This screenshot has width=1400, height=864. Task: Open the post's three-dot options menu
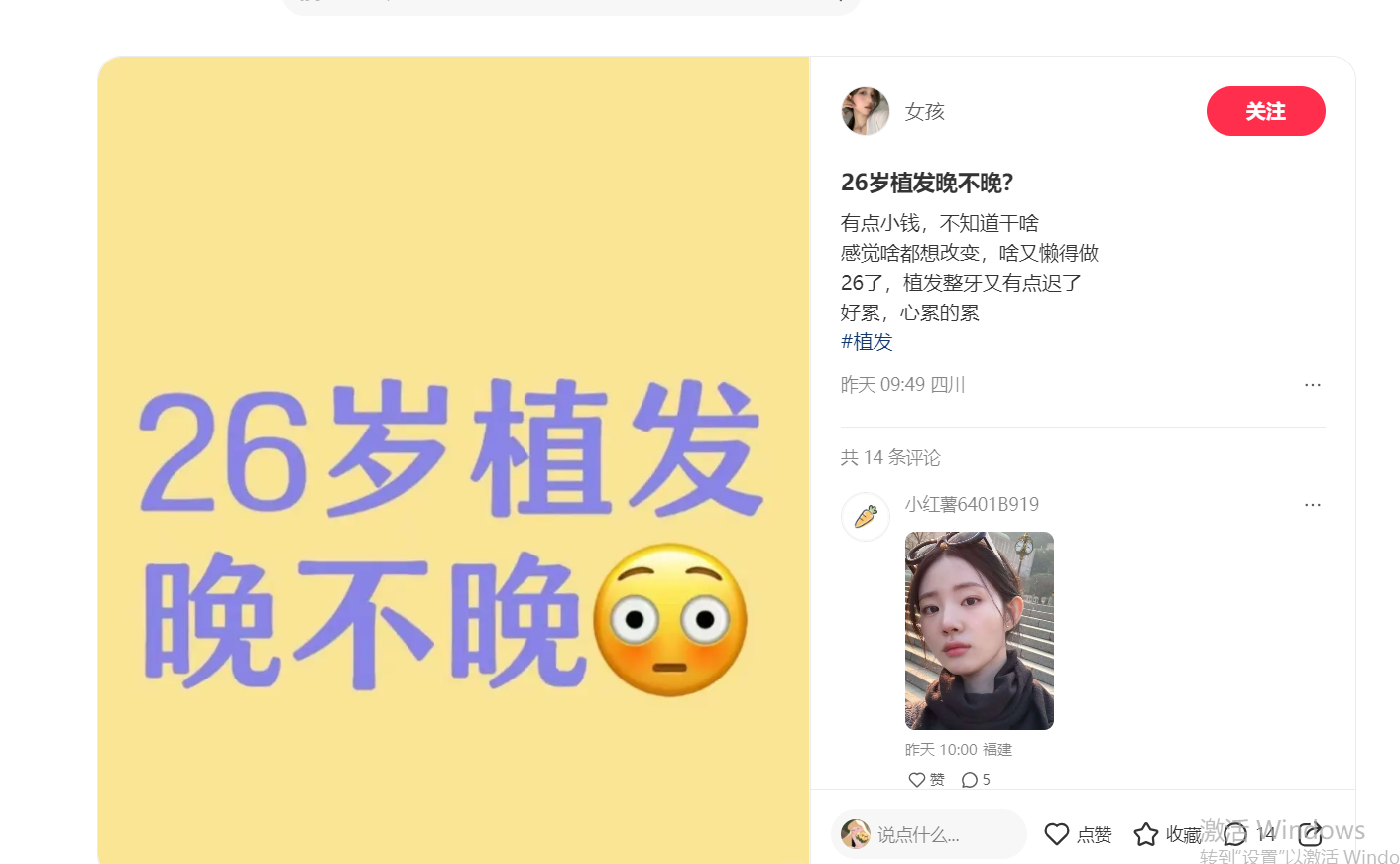pos(1313,385)
